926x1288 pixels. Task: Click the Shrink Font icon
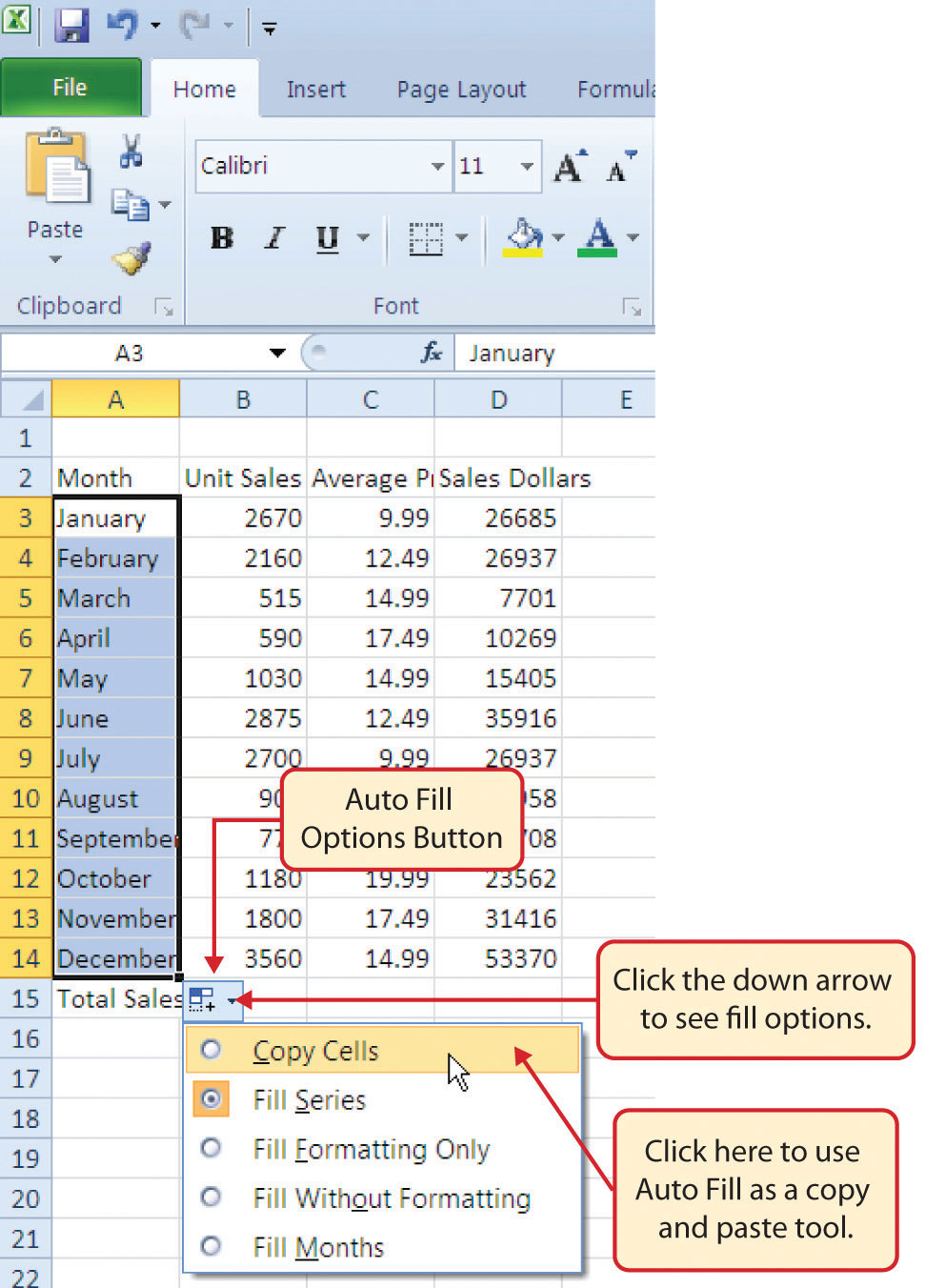click(619, 170)
